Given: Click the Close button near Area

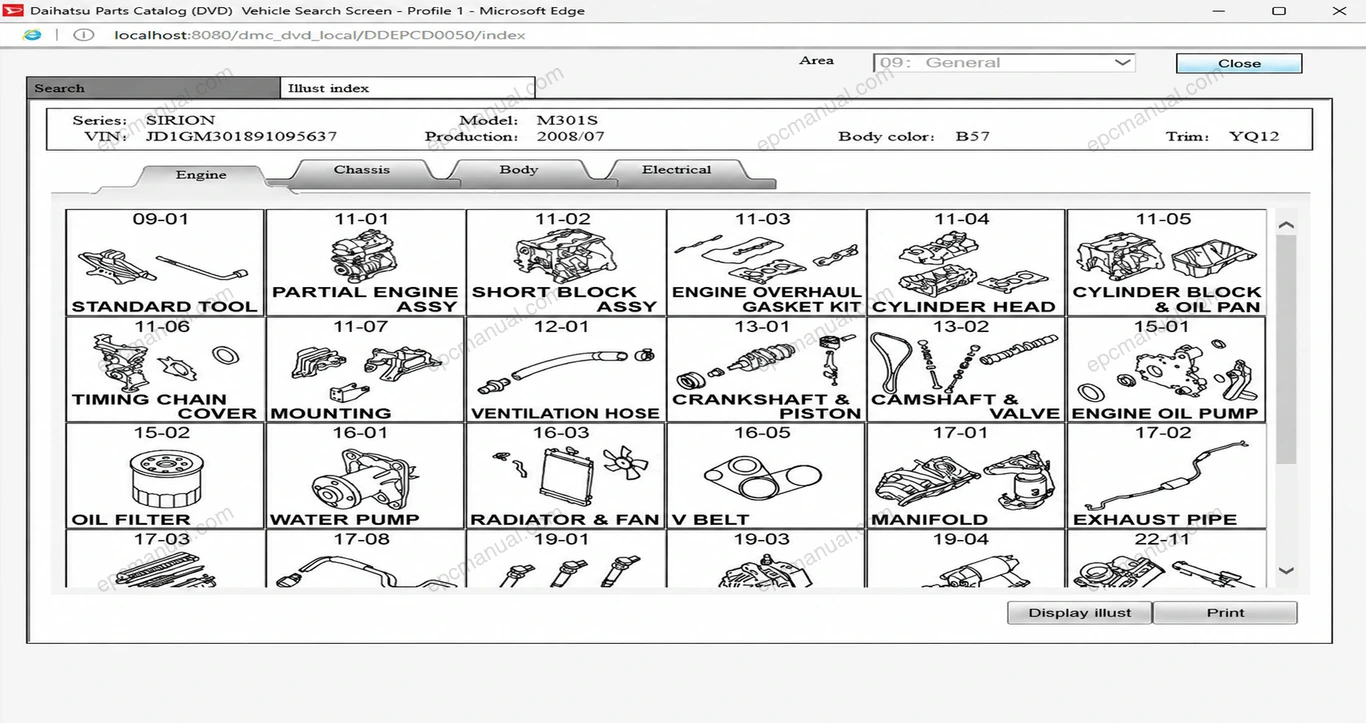Looking at the screenshot, I should point(1239,63).
